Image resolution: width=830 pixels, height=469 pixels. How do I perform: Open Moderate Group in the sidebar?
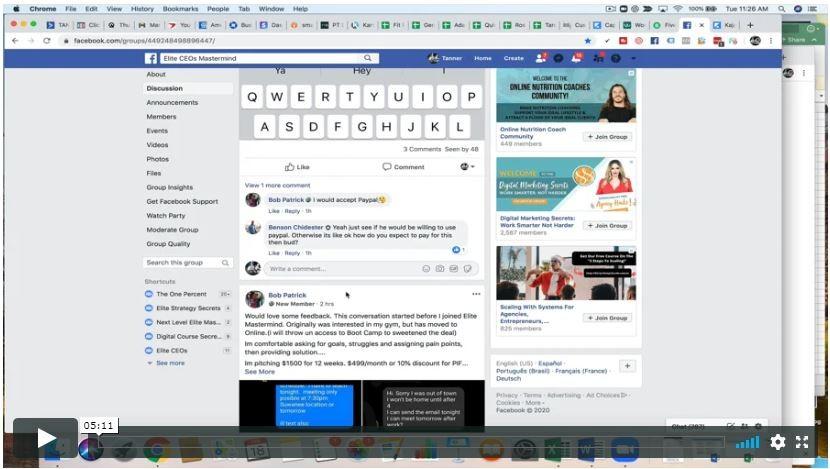[172, 230]
